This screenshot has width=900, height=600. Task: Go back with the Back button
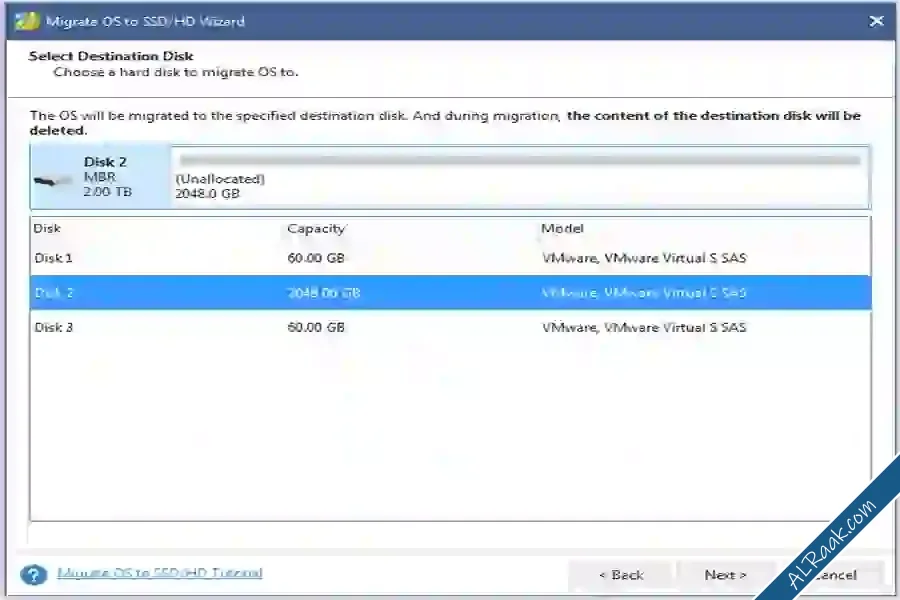(620, 575)
